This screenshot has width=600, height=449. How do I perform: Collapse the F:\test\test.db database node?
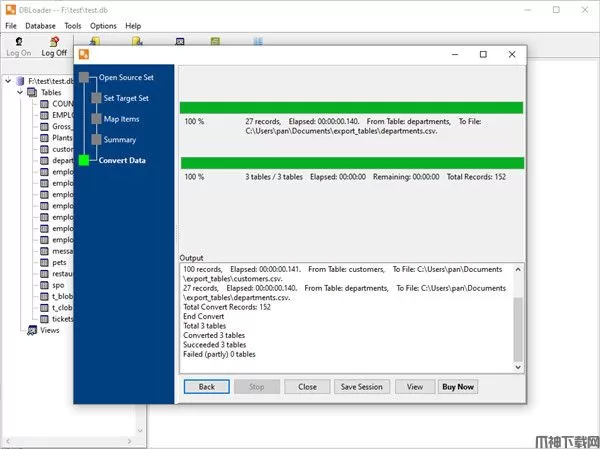tap(8, 81)
